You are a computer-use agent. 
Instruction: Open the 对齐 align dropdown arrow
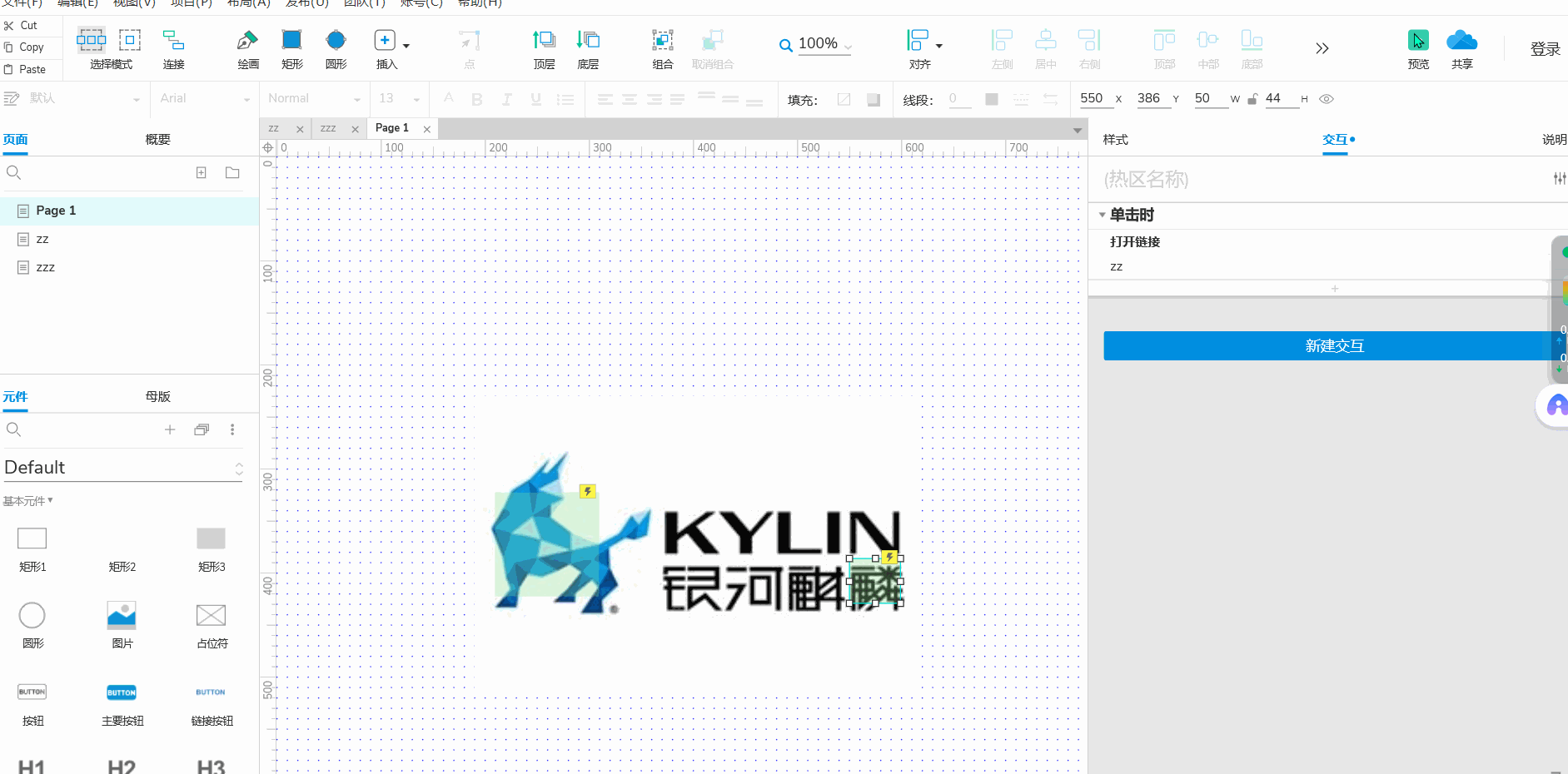tap(939, 46)
